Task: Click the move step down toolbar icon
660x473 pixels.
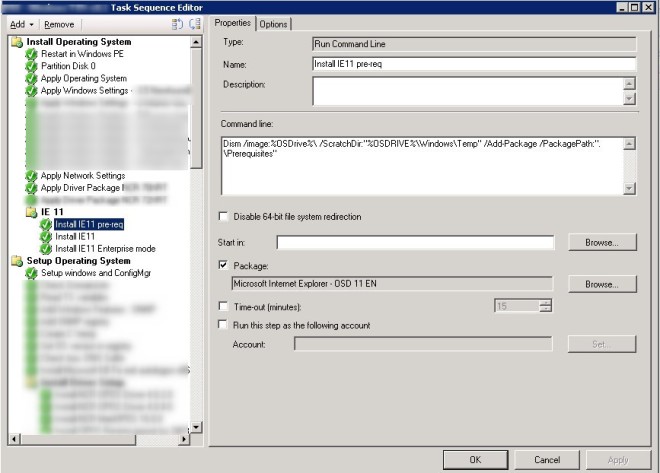Action: coord(195,23)
